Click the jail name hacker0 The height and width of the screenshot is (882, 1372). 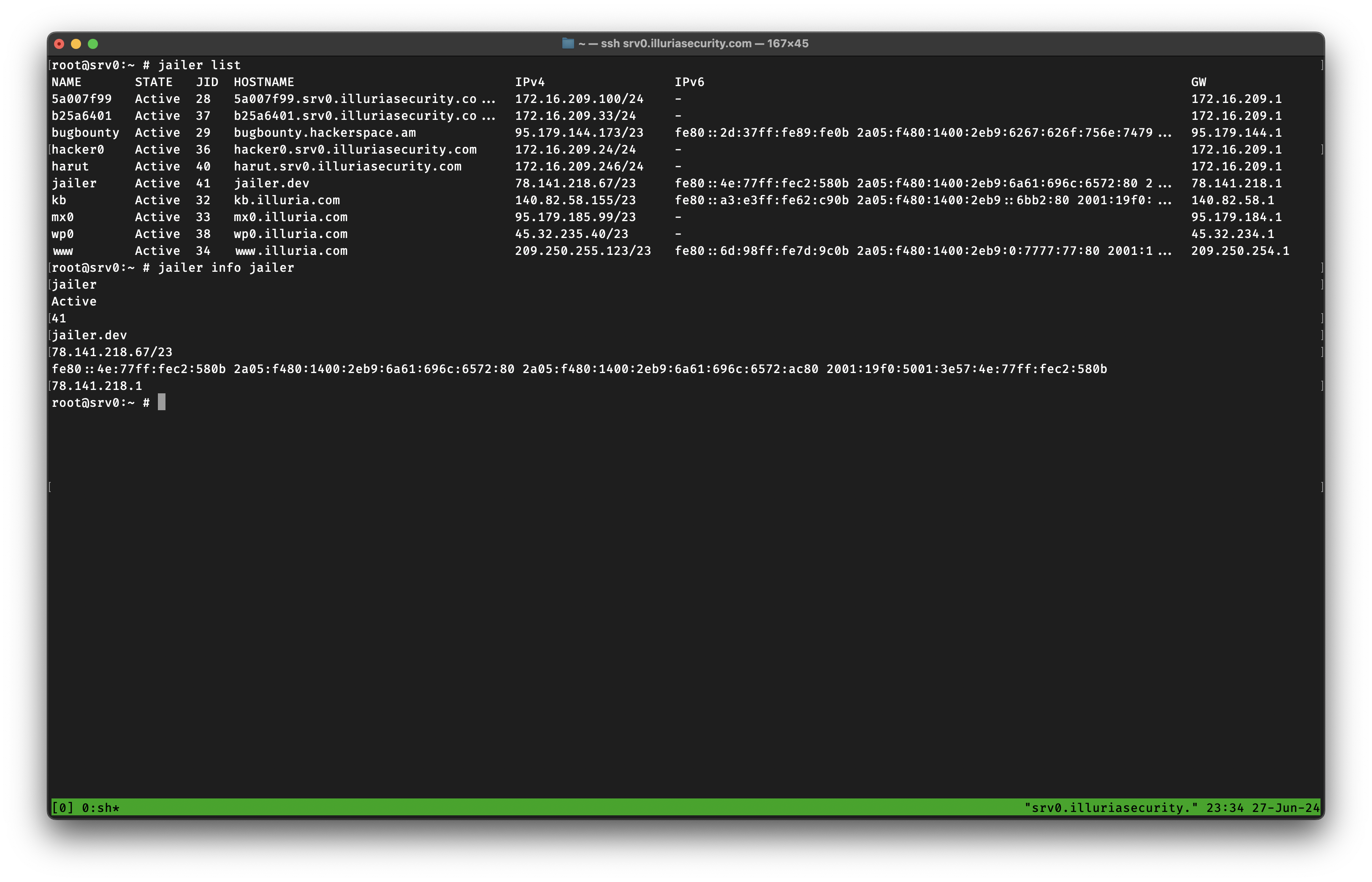click(x=78, y=149)
